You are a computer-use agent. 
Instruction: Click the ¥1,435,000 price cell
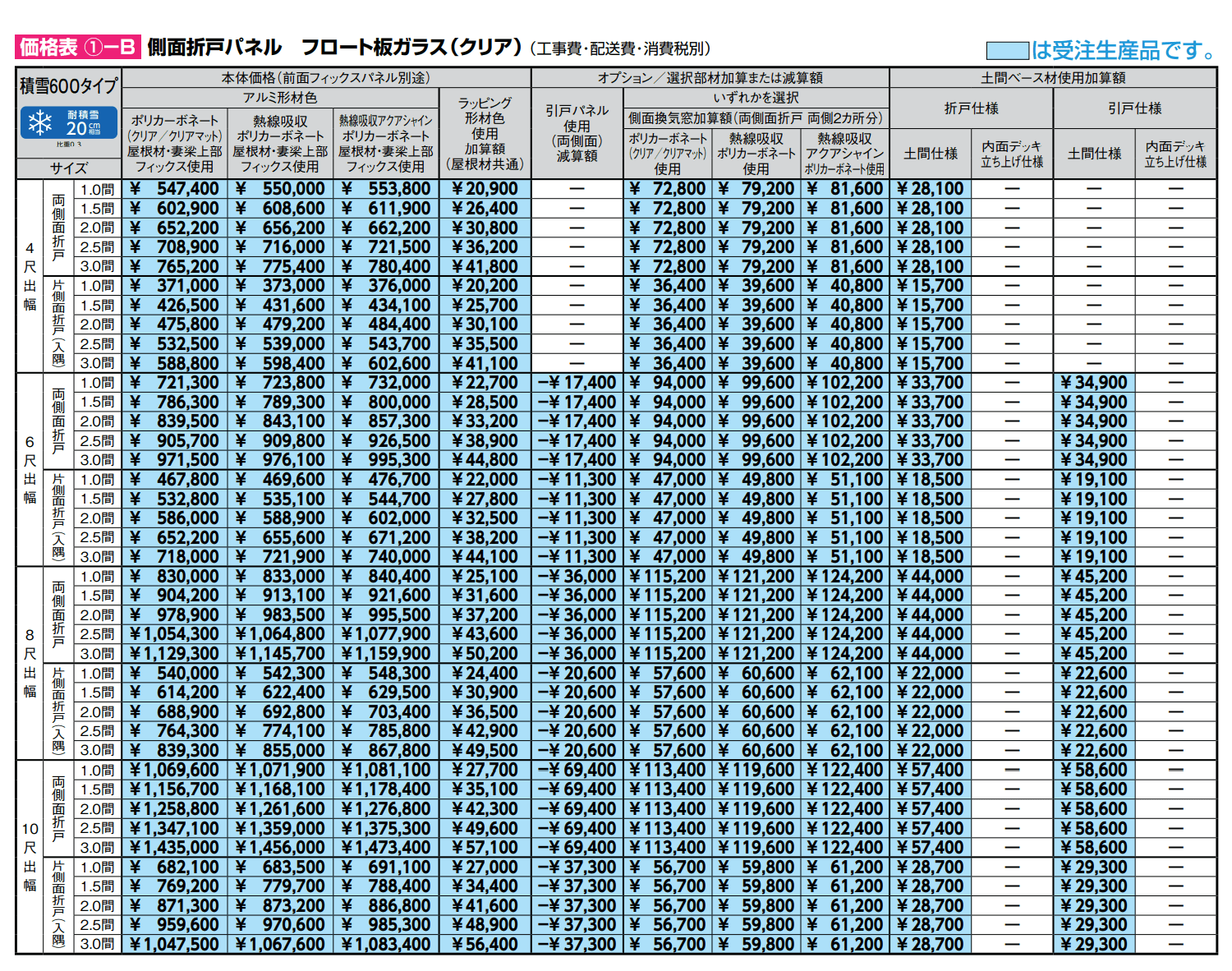(174, 848)
